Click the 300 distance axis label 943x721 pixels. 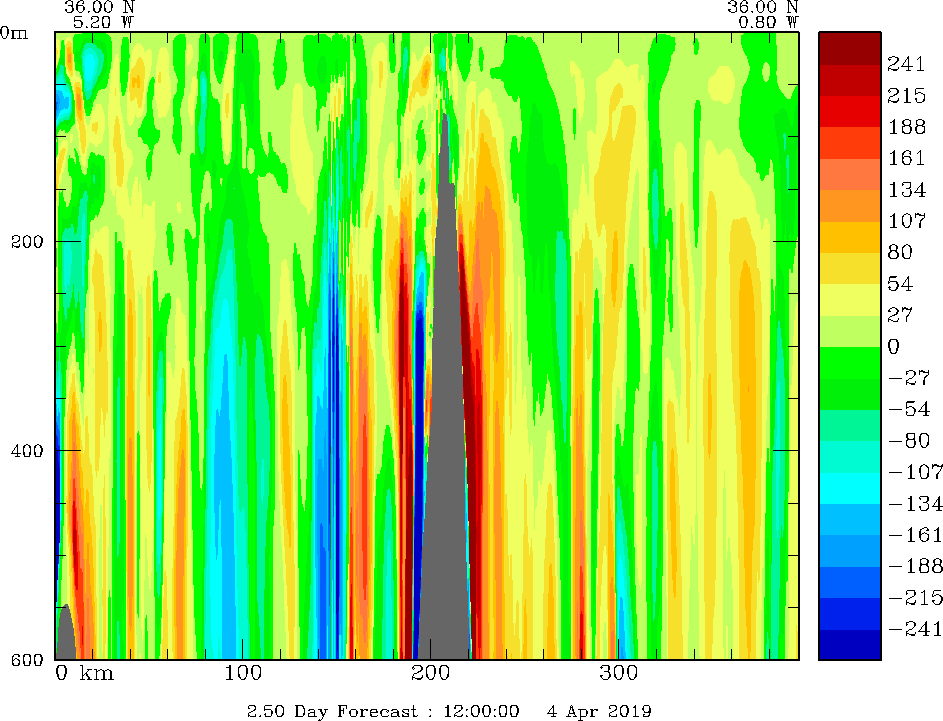tap(618, 672)
